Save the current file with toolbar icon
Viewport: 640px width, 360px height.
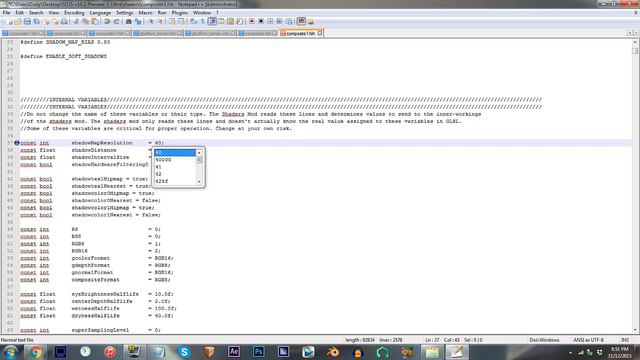click(x=27, y=21)
